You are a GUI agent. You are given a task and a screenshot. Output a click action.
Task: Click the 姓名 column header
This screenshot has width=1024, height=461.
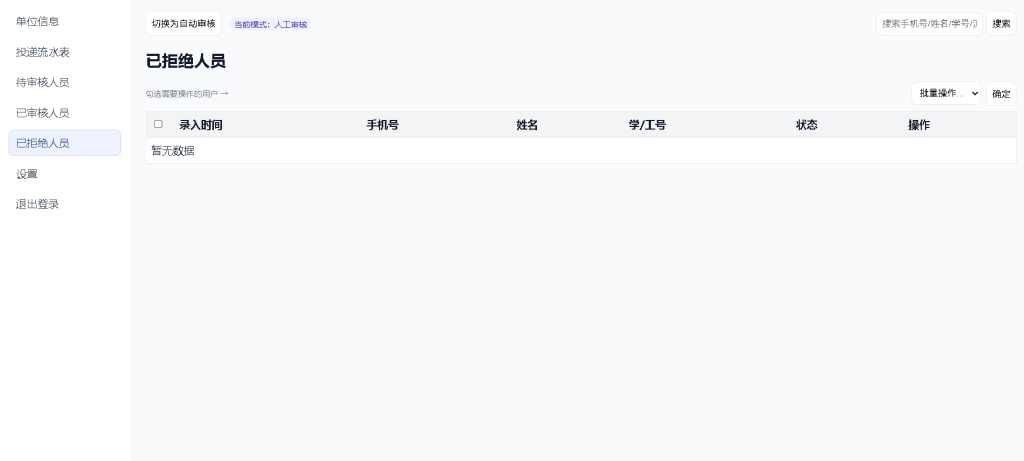click(x=527, y=125)
